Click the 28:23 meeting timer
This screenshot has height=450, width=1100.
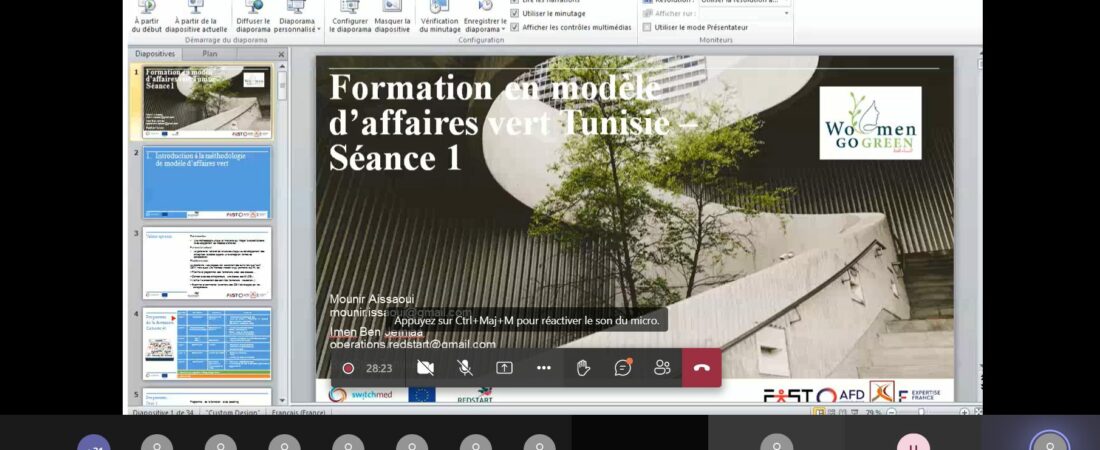coord(379,368)
